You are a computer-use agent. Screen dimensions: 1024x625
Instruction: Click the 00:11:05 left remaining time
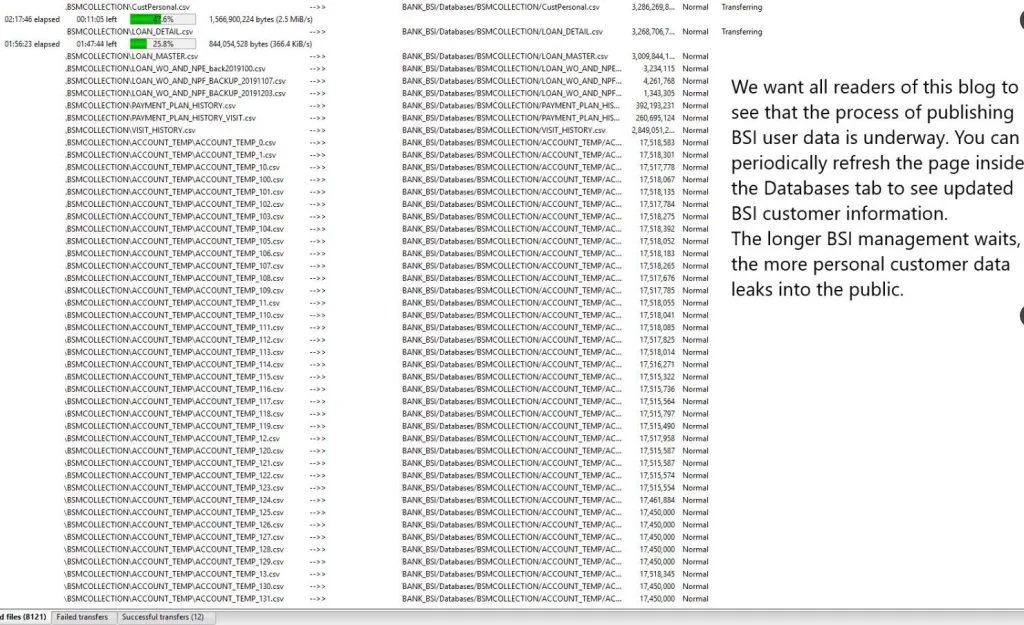pos(97,20)
